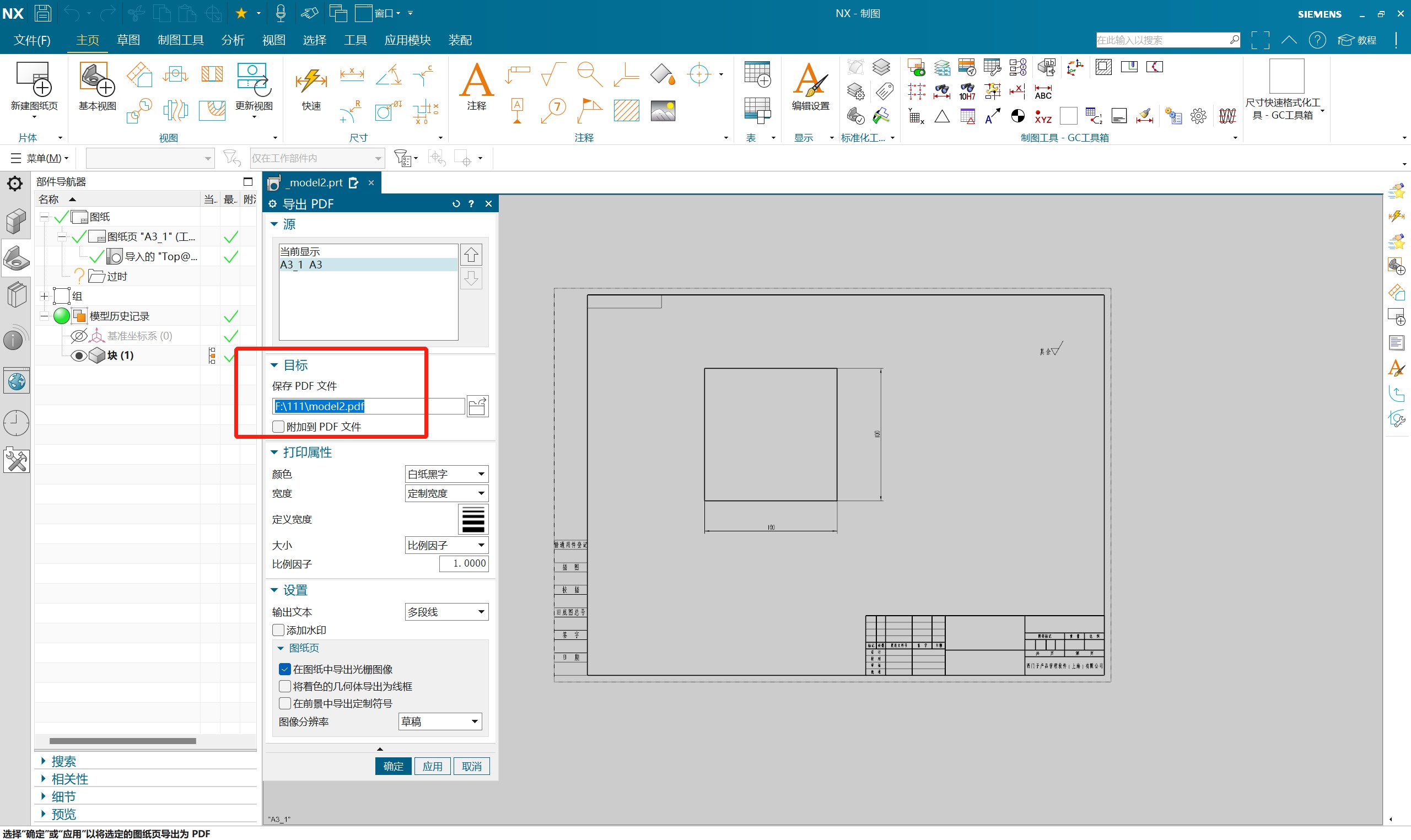The width and height of the screenshot is (1411, 840).
Task: Enable Add Watermark (添加水印) checkbox
Action: click(278, 630)
